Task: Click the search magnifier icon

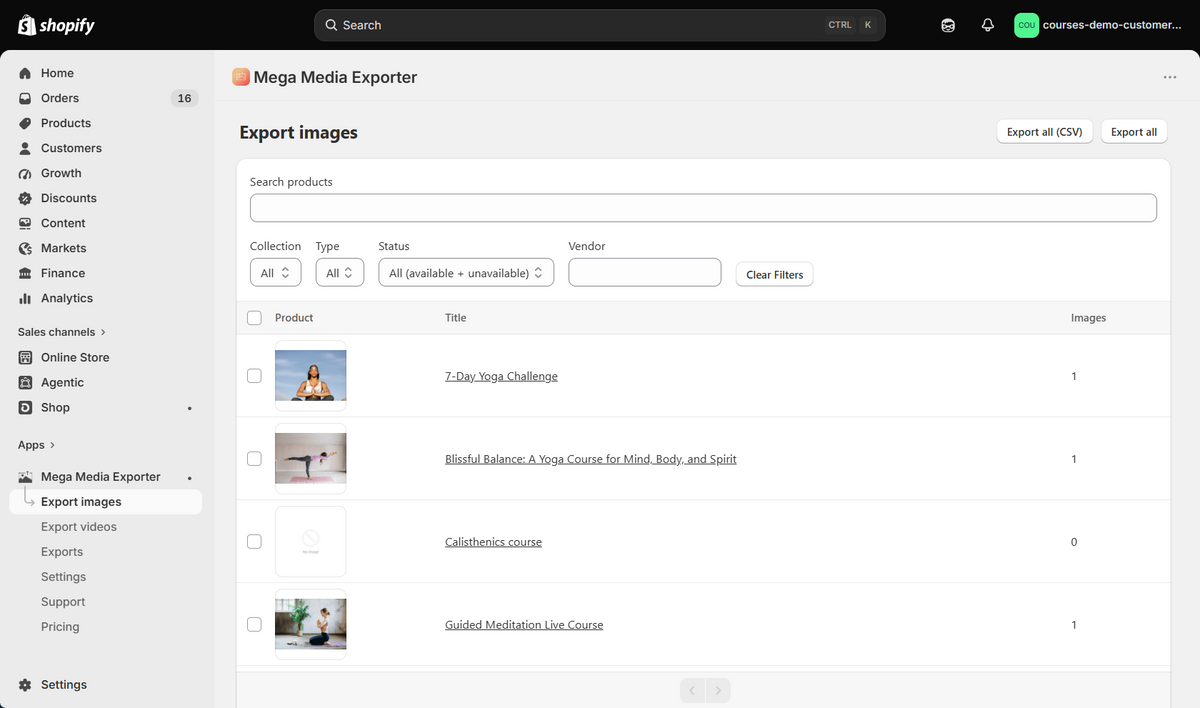Action: point(331,25)
